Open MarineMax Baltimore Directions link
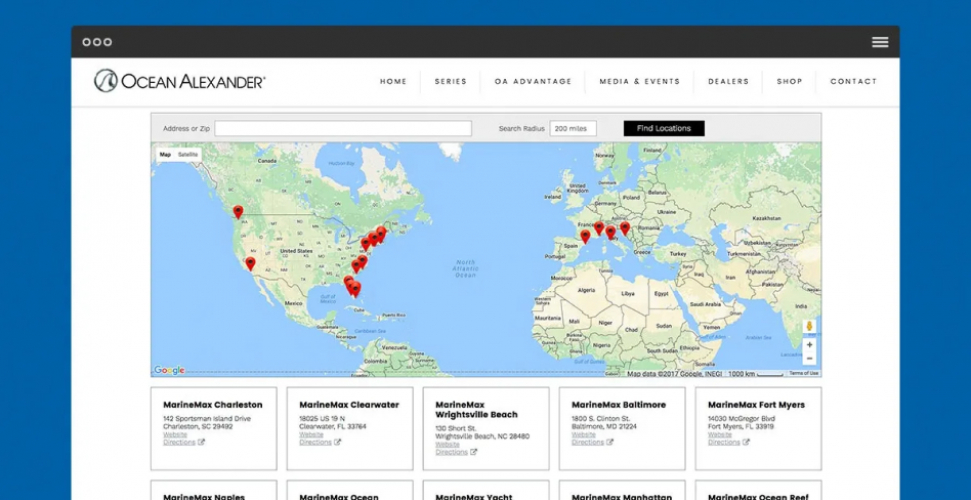Image resolution: width=971 pixels, height=500 pixels. point(588,442)
